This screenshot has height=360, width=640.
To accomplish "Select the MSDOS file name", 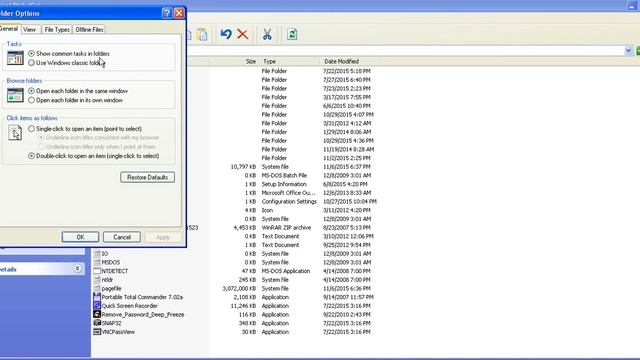I will [111, 262].
